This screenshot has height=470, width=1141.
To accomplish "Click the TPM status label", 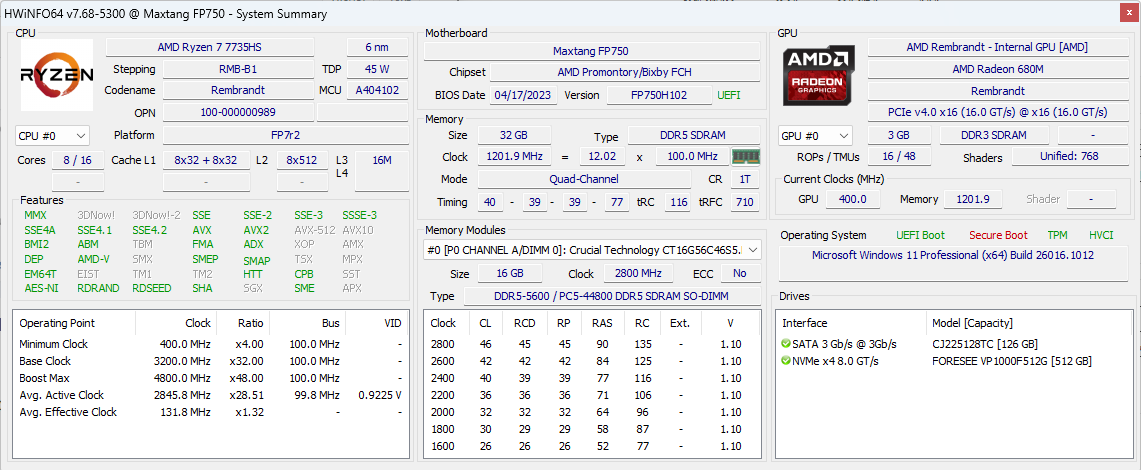I will pos(1057,235).
